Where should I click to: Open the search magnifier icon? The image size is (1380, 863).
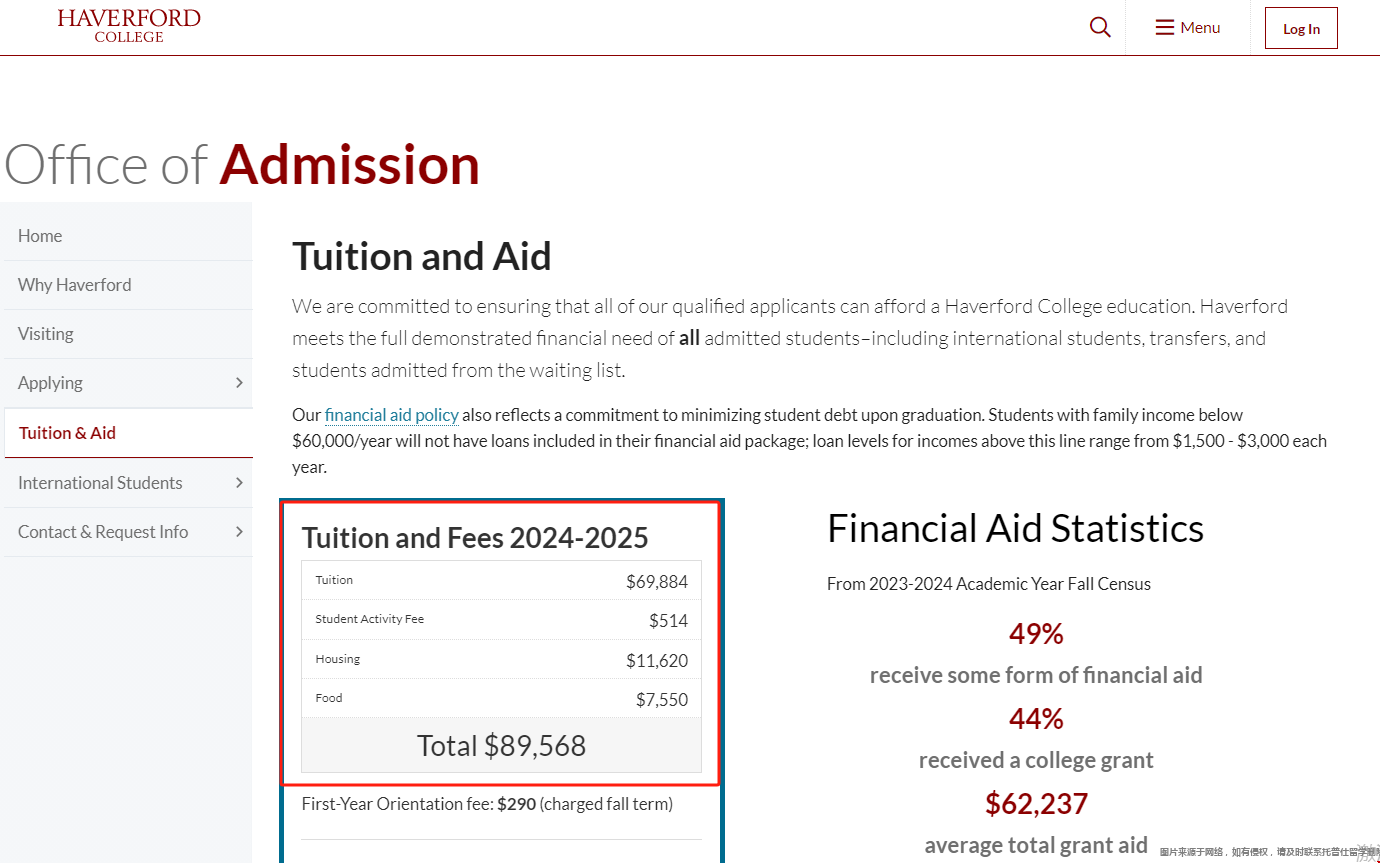pyautogui.click(x=1100, y=28)
